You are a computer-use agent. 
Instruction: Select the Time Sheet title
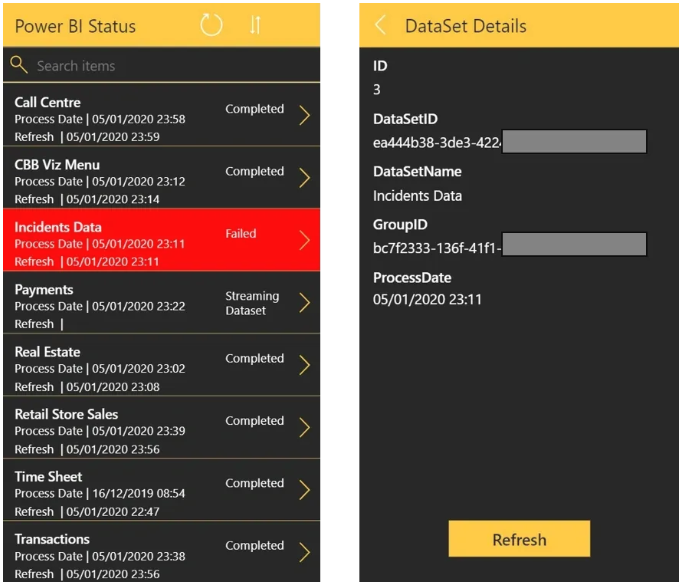coord(48,477)
